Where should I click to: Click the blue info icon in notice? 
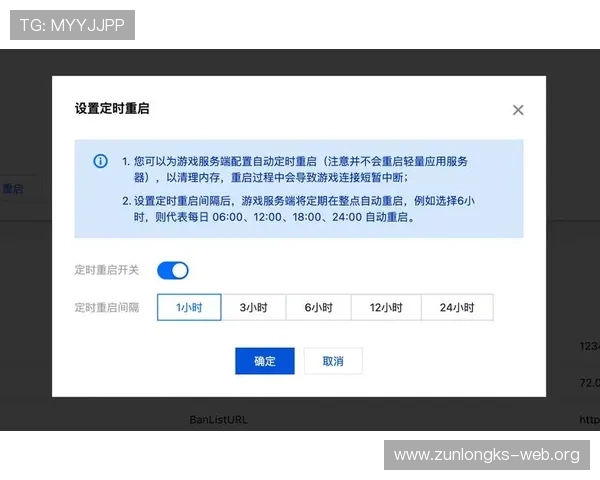(100, 161)
